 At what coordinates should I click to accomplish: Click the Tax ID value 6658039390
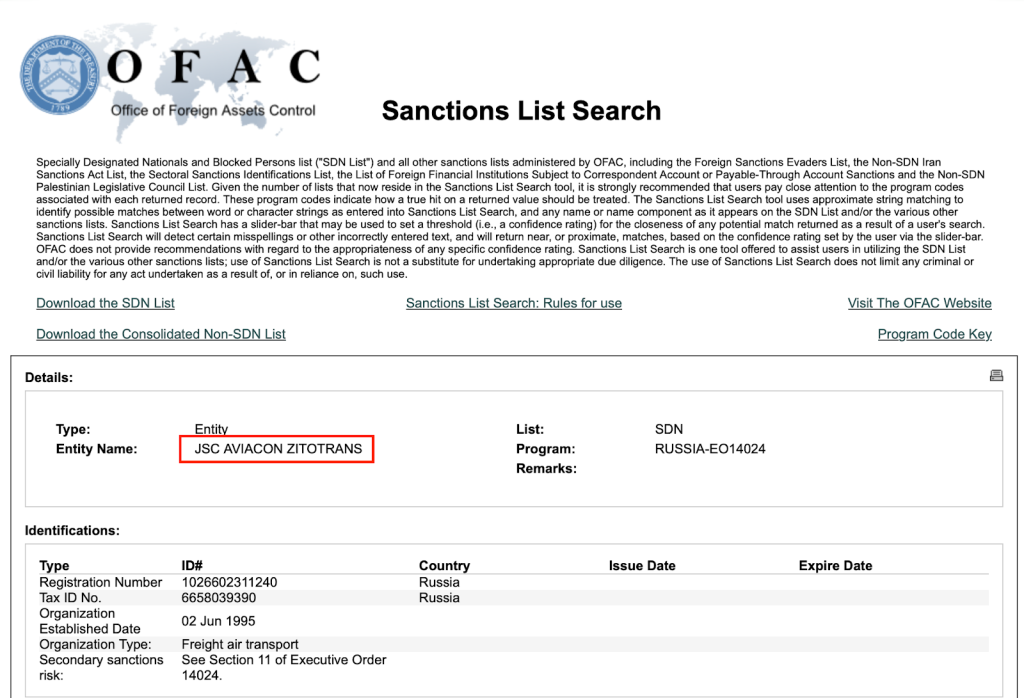point(219,598)
